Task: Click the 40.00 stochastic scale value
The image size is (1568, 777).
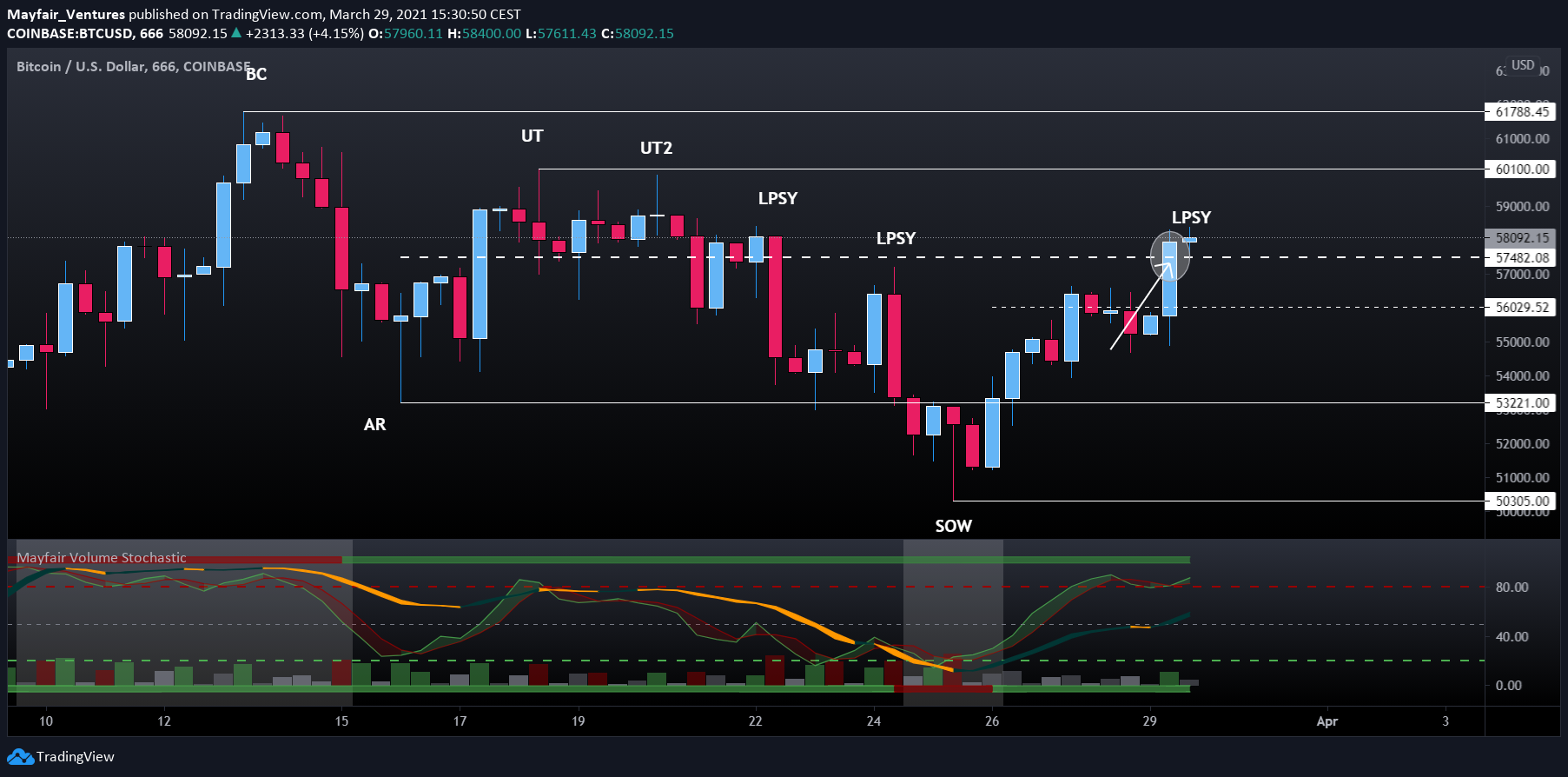Action: point(1512,636)
